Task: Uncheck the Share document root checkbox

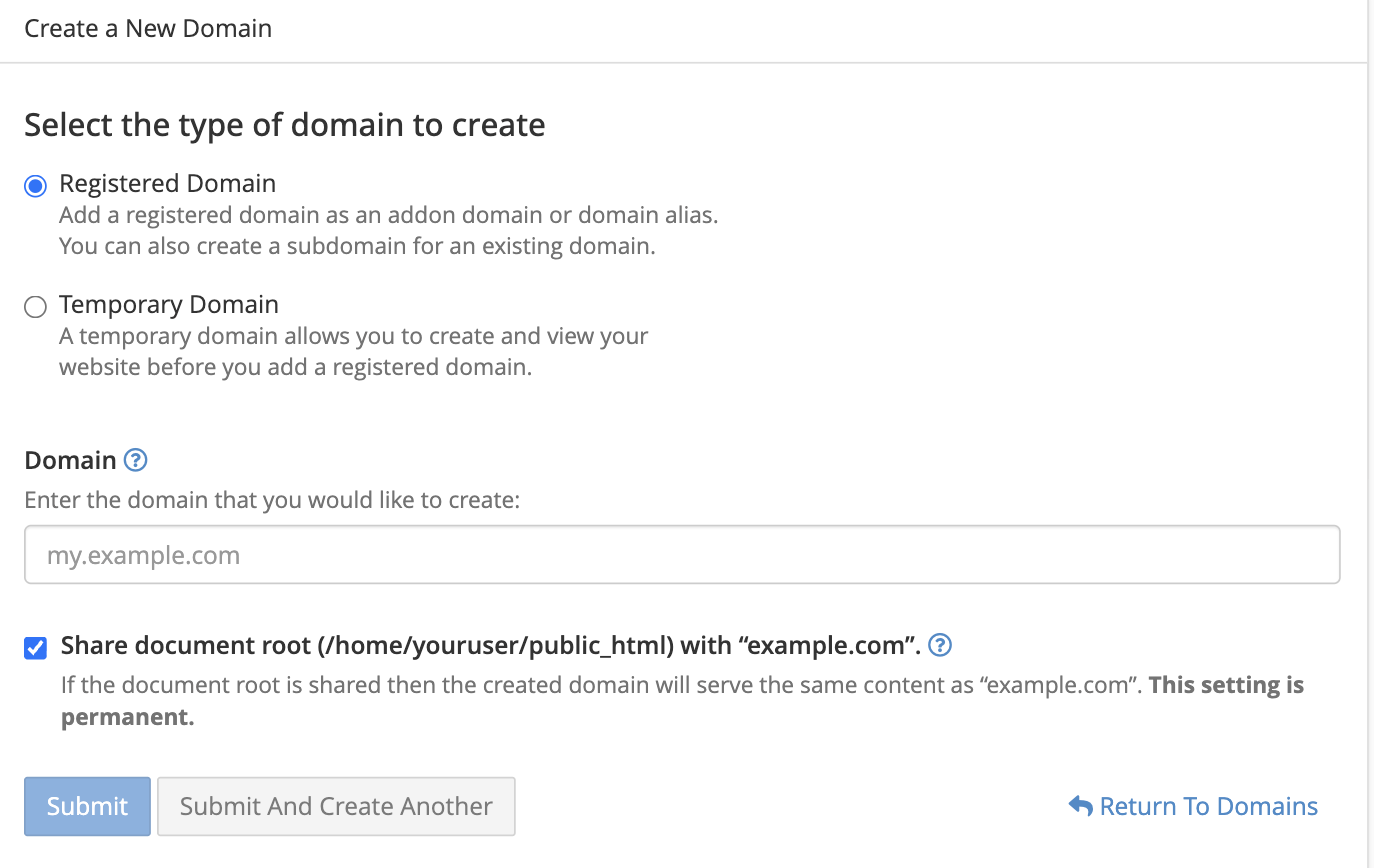Action: tap(36, 648)
